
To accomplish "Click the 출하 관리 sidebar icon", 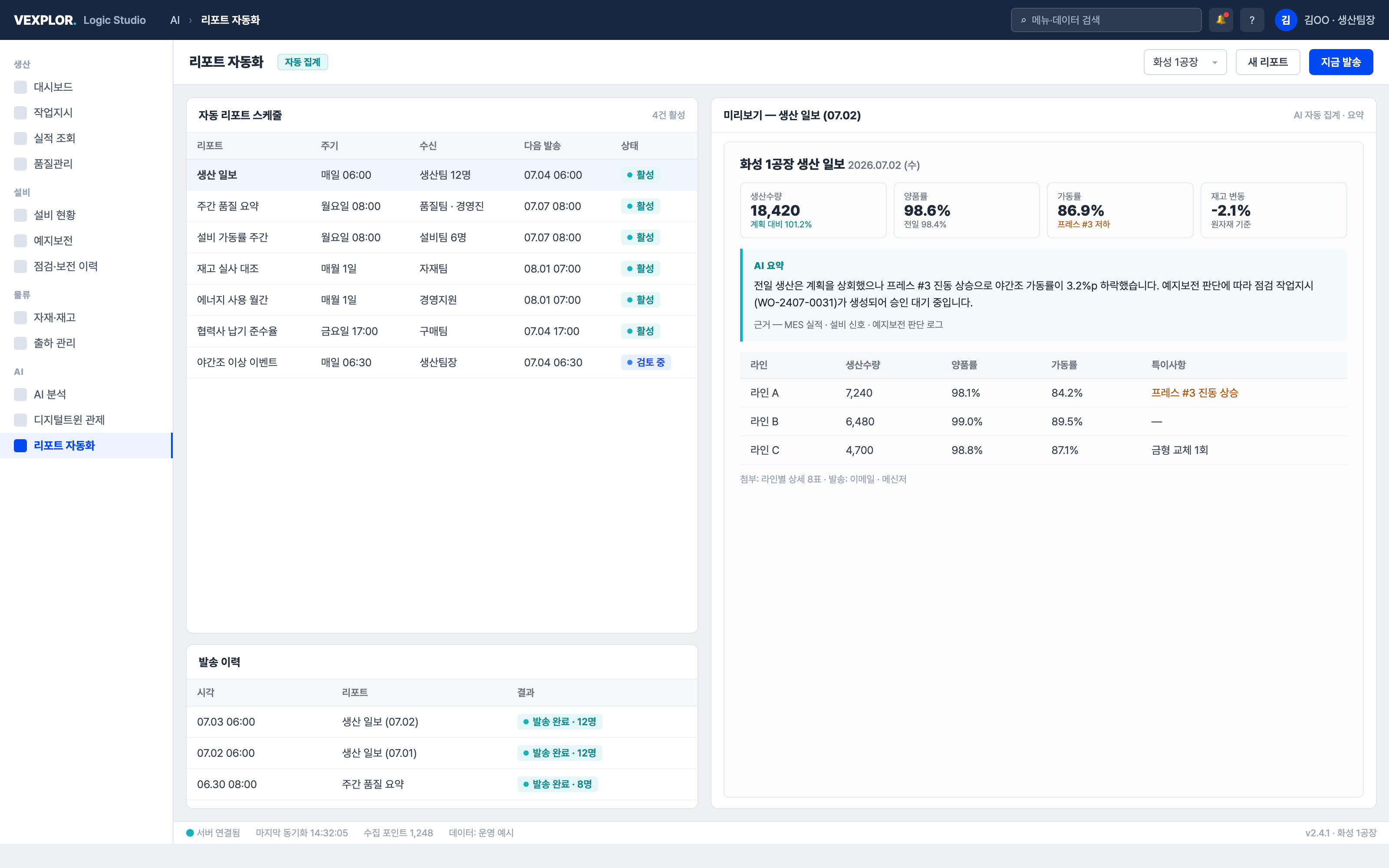I will pos(20,343).
